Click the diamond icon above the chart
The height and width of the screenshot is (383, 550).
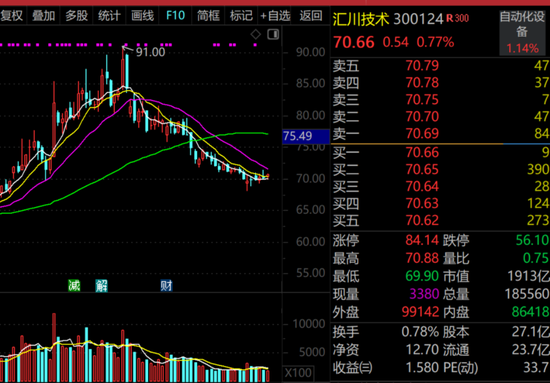coord(256,34)
